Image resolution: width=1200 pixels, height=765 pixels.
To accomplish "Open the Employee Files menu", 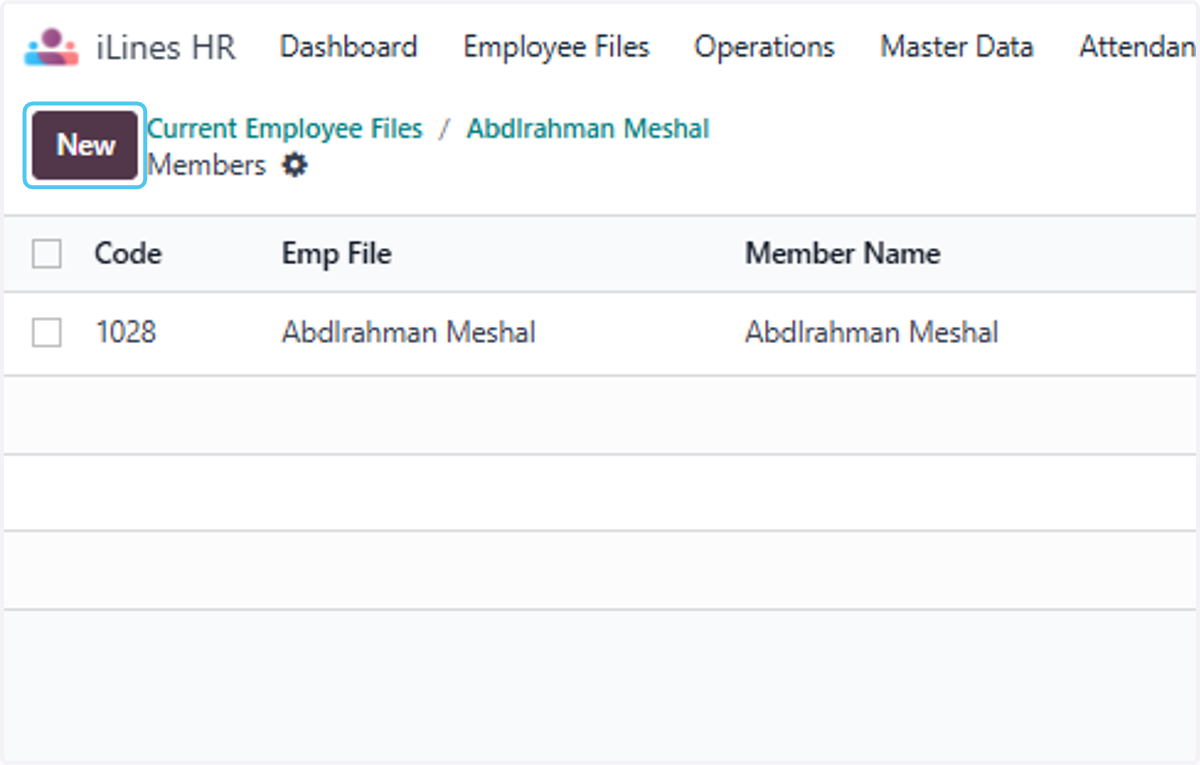I will (556, 47).
